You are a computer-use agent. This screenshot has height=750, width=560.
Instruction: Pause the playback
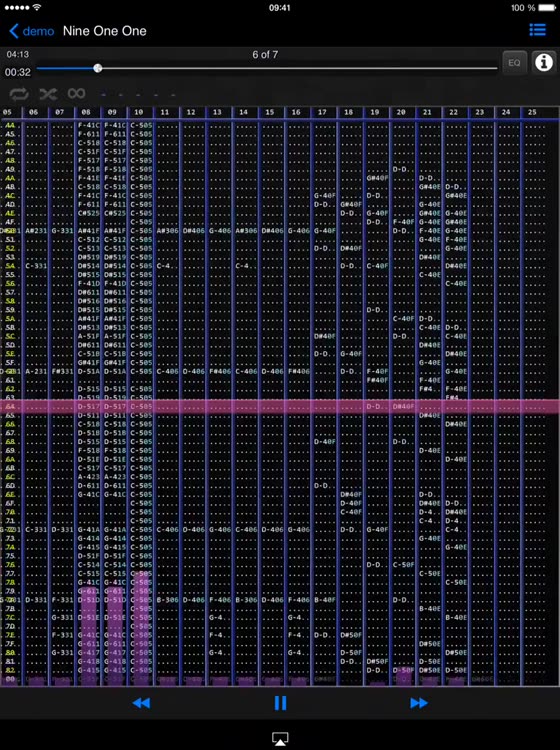click(x=280, y=703)
